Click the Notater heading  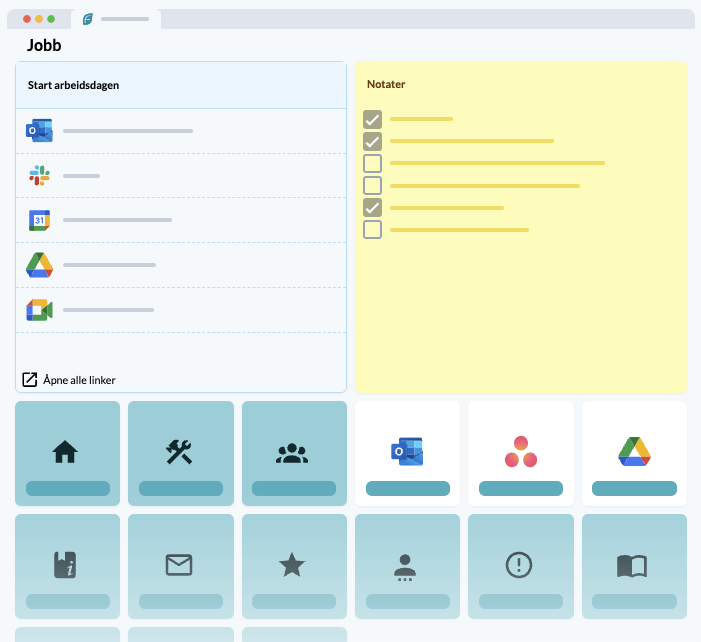tap(386, 84)
